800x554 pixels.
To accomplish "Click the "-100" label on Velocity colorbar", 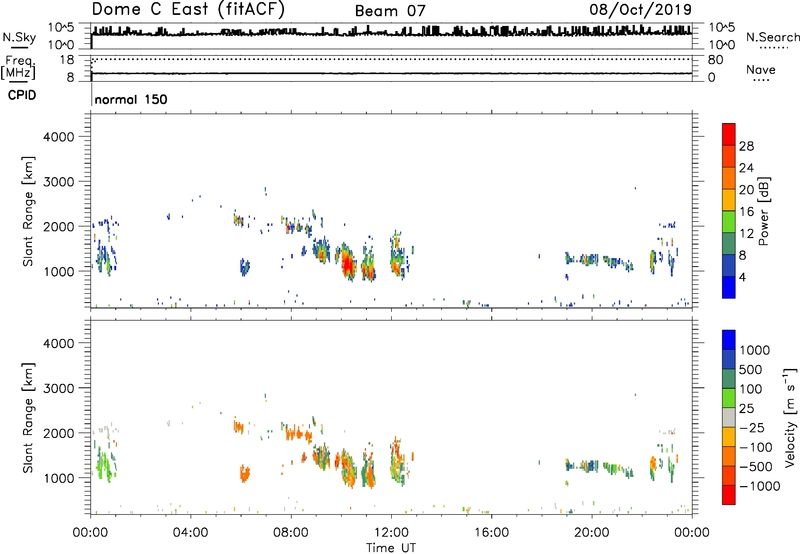I will point(756,447).
